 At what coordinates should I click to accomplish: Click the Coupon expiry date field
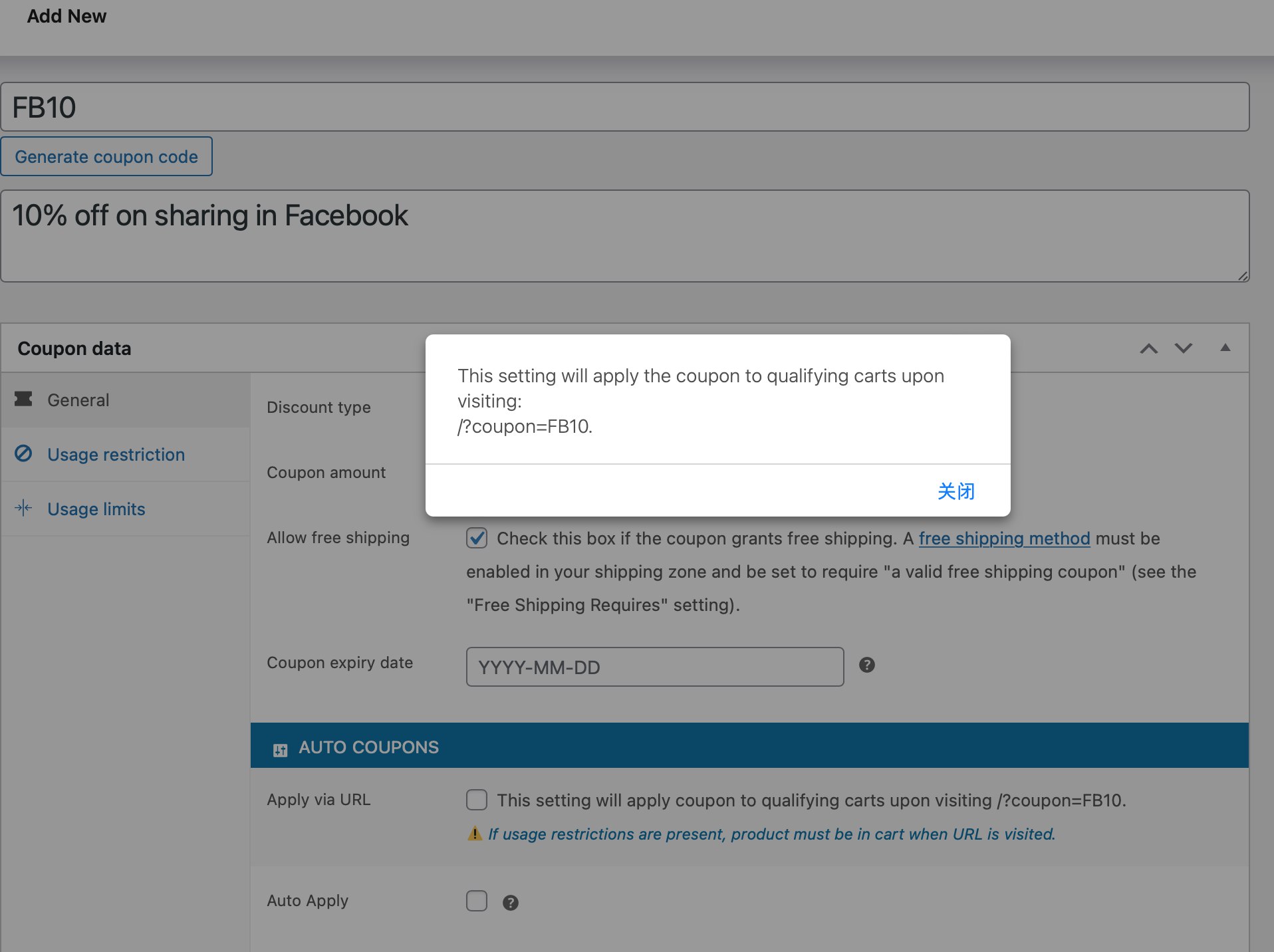point(654,667)
